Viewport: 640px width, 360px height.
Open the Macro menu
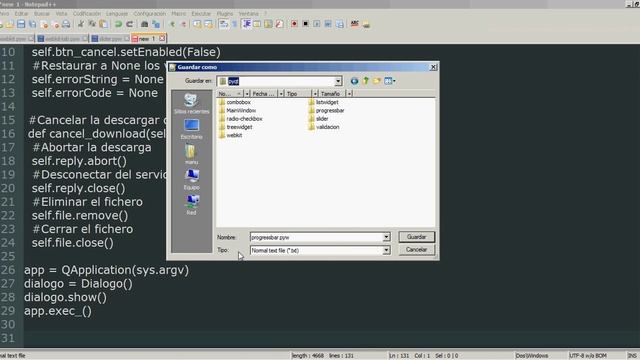(x=178, y=13)
